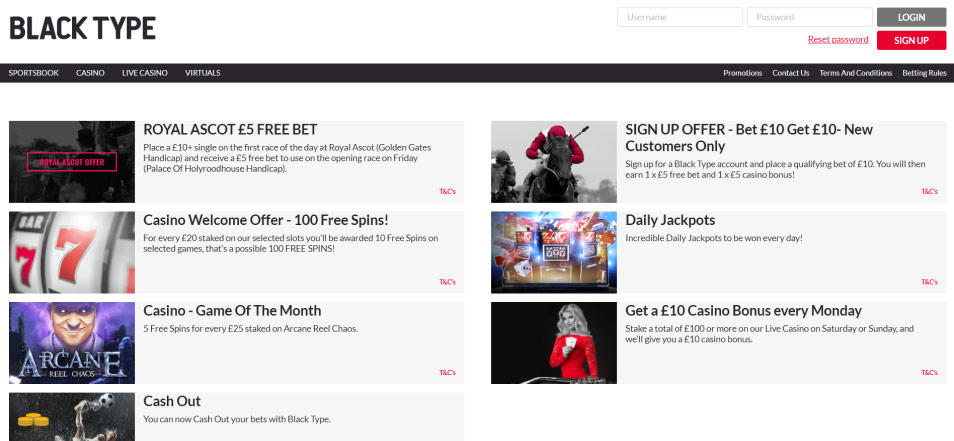Click the red SIGN UP button
The height and width of the screenshot is (441, 954).
point(911,40)
